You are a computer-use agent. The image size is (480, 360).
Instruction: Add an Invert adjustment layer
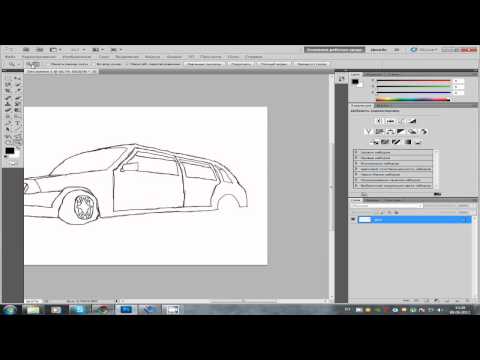pyautogui.click(x=375, y=142)
